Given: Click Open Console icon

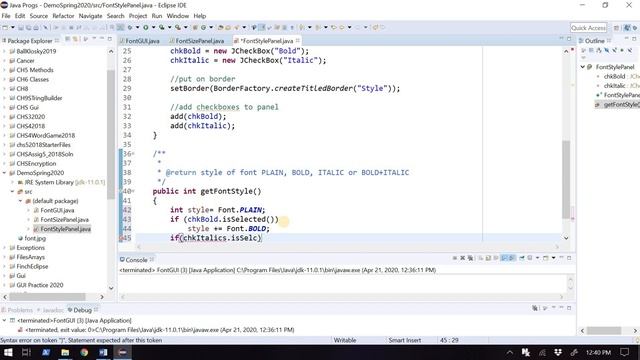Looking at the screenshot, I should point(546,258).
